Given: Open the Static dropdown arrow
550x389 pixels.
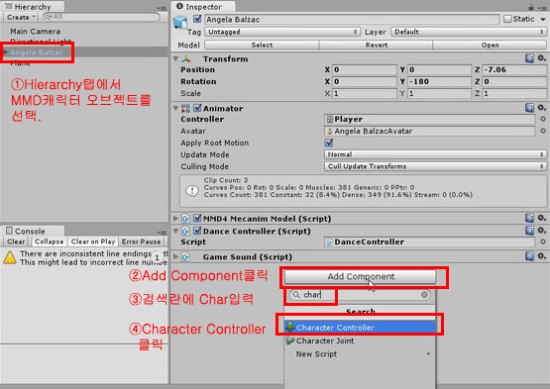Looking at the screenshot, I should (543, 19).
